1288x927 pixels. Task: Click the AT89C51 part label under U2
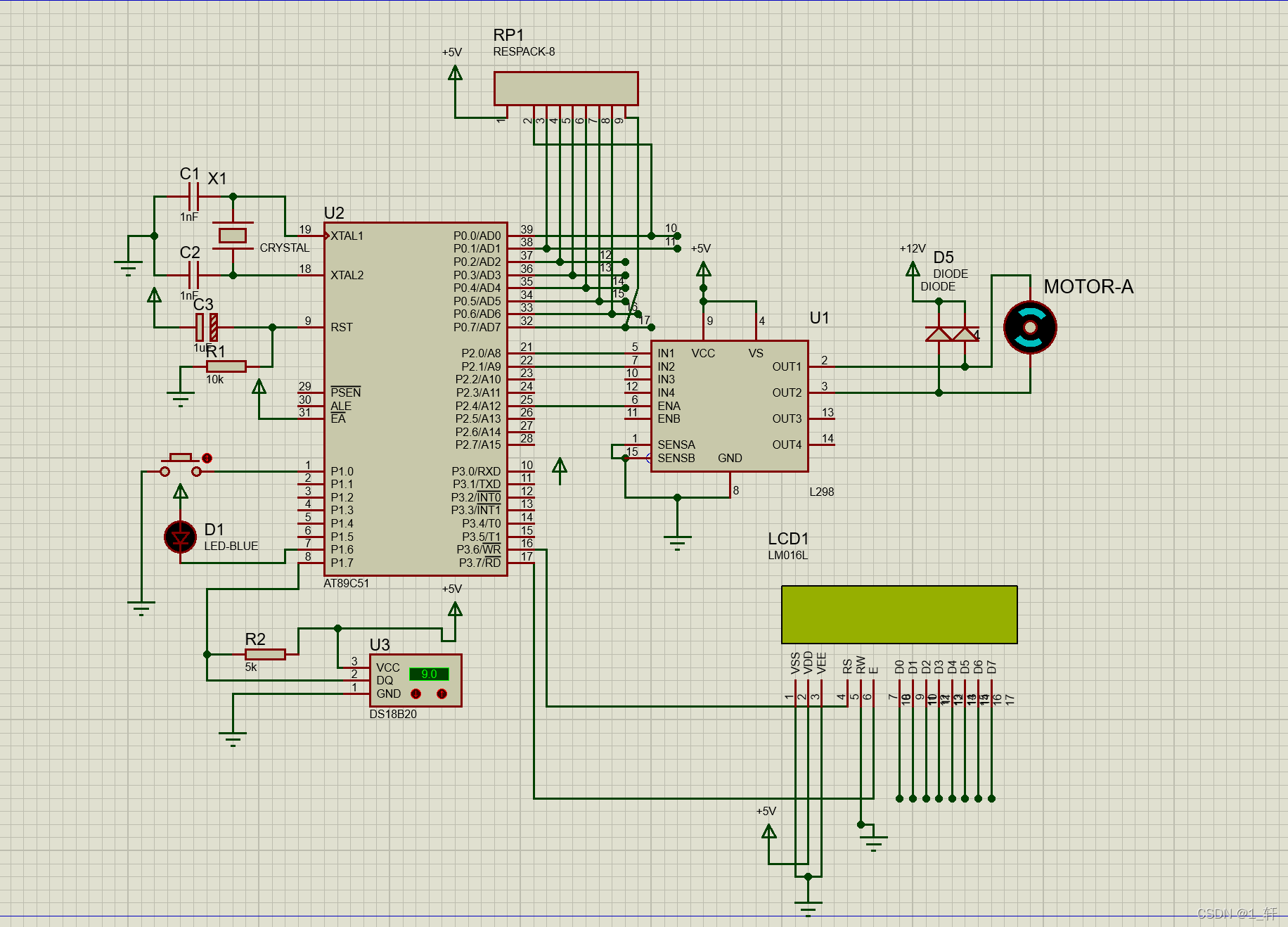(x=346, y=583)
